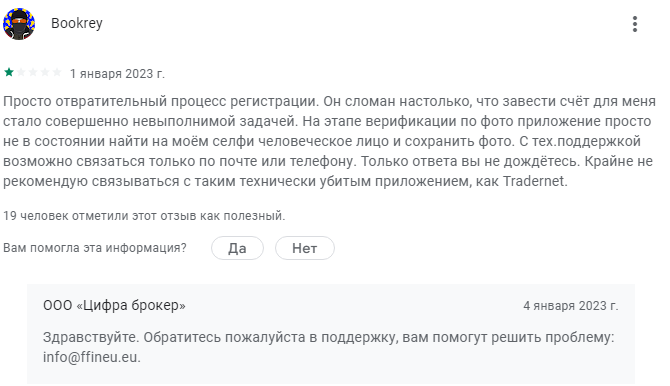Click the second grey rating star
The image size is (670, 386).
pyautogui.click(x=21, y=72)
